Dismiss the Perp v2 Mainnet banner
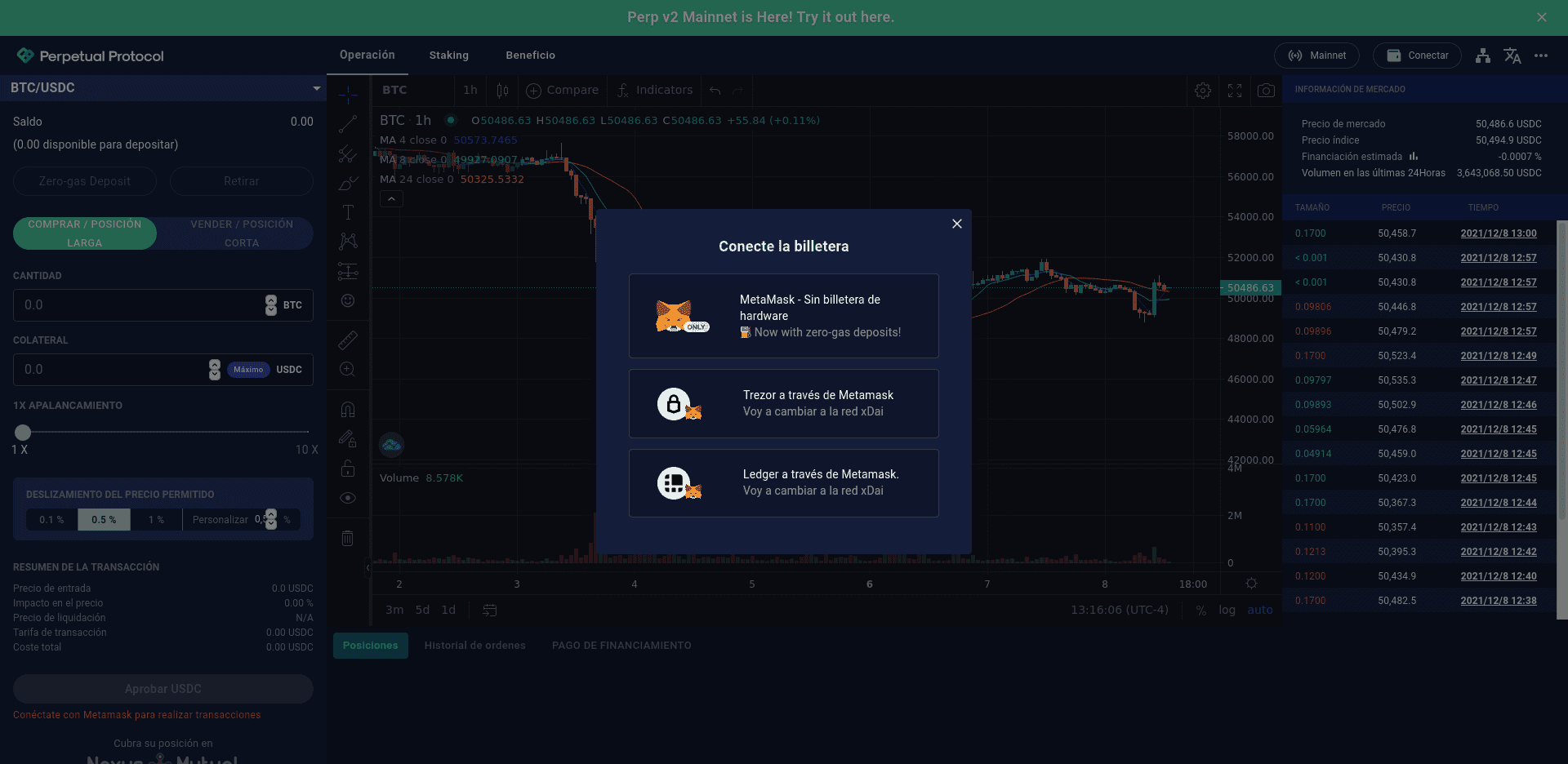This screenshot has width=1568, height=764. click(x=1542, y=17)
